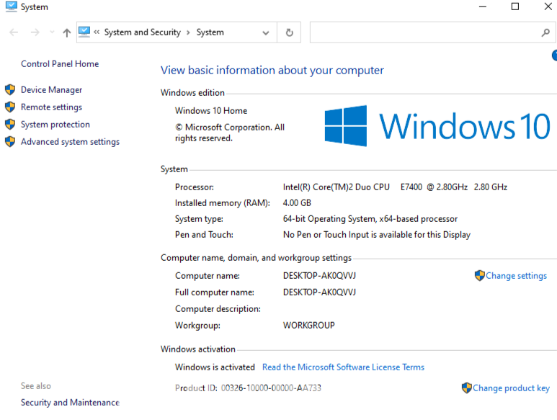Read the Microsoft Software License Terms
Screen dimensions: 557x420
coord(343,367)
